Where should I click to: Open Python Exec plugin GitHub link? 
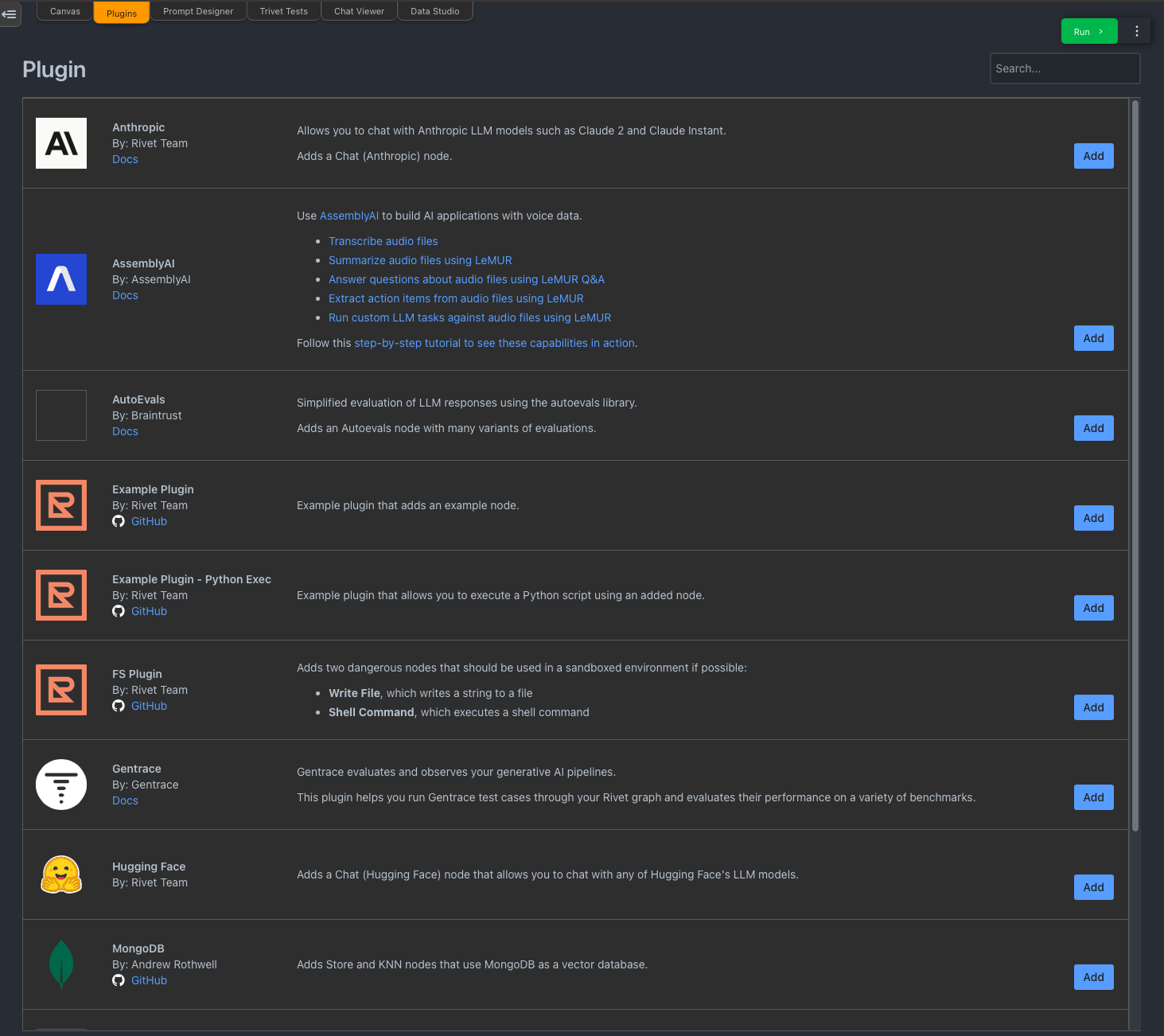(149, 611)
